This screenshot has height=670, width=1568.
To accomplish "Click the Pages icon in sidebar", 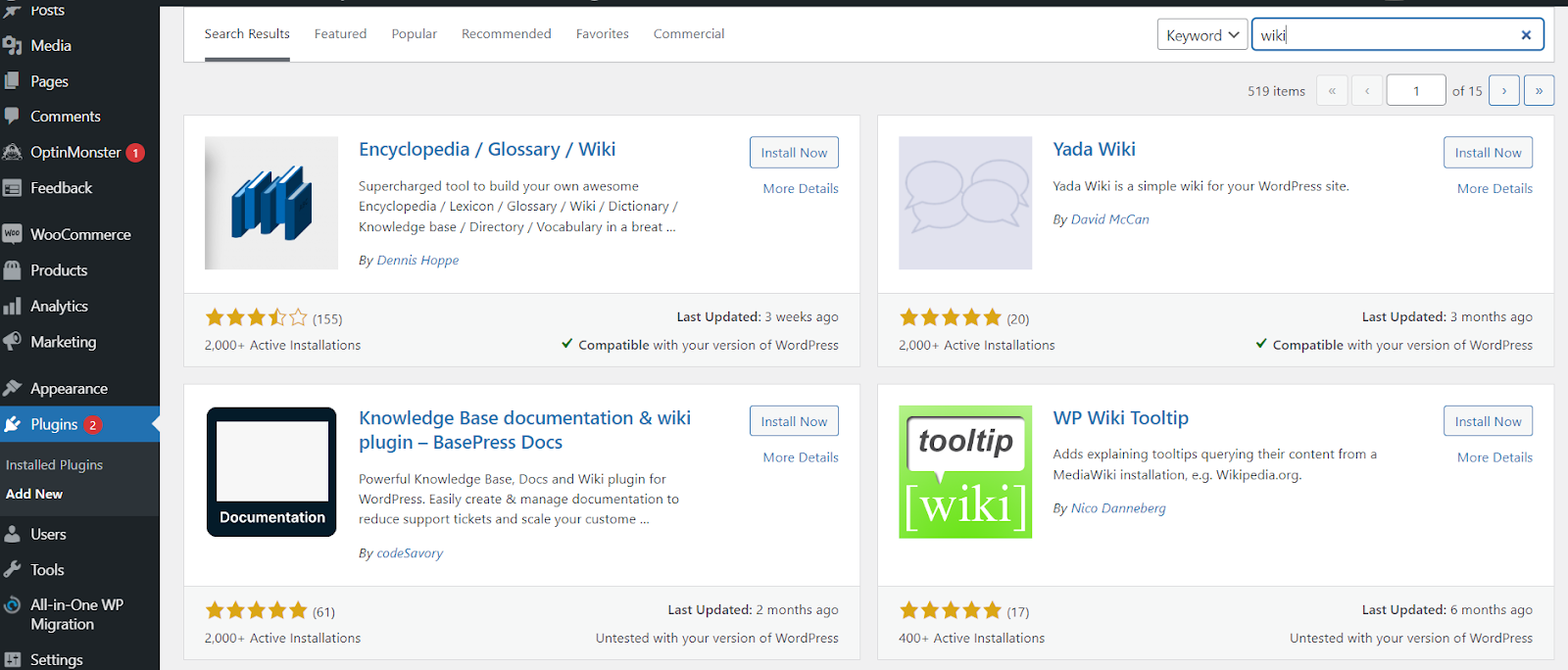I will point(12,81).
